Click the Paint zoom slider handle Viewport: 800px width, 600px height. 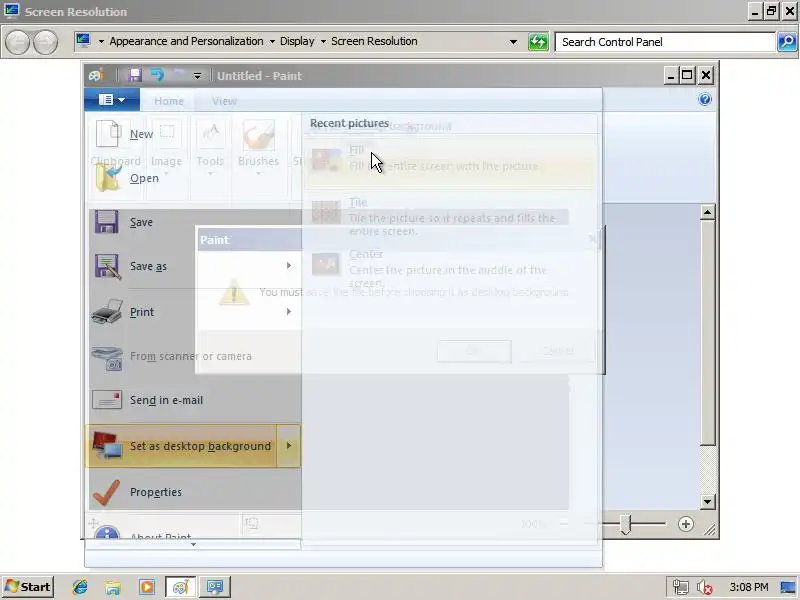[x=626, y=524]
